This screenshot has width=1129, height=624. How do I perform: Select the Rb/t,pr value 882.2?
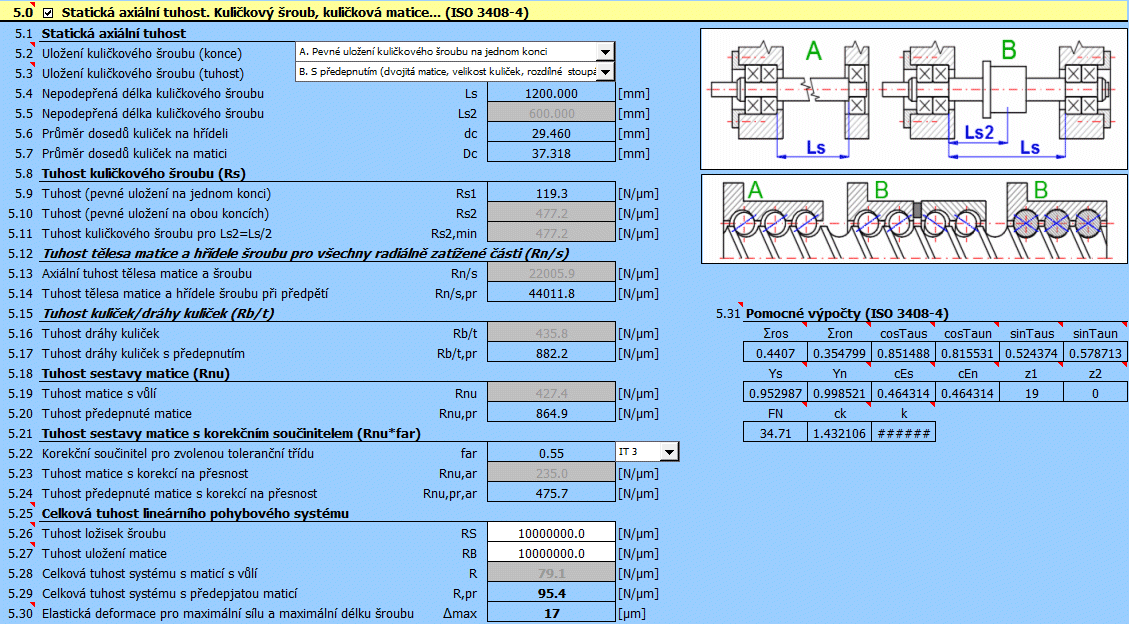click(552, 354)
